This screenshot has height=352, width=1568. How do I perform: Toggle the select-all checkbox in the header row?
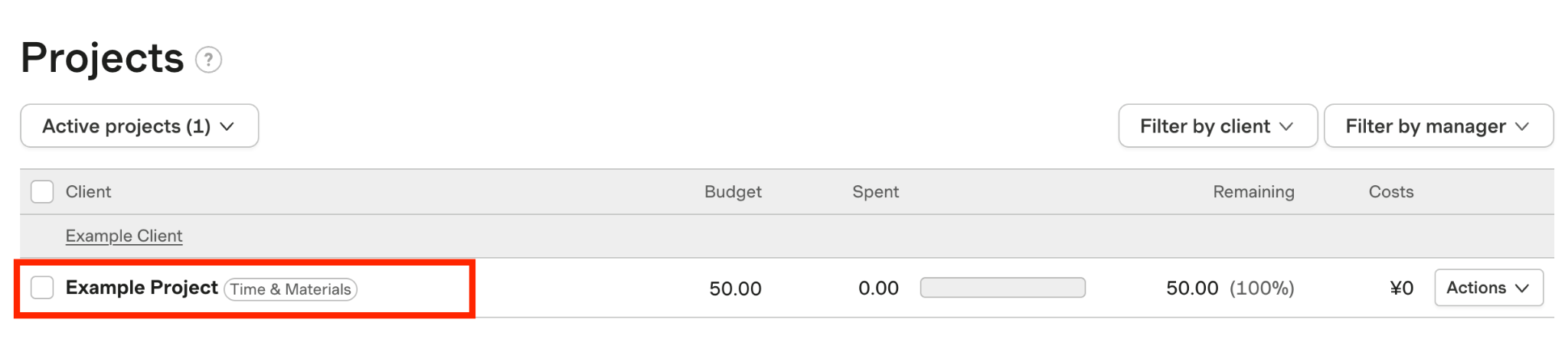click(x=42, y=191)
